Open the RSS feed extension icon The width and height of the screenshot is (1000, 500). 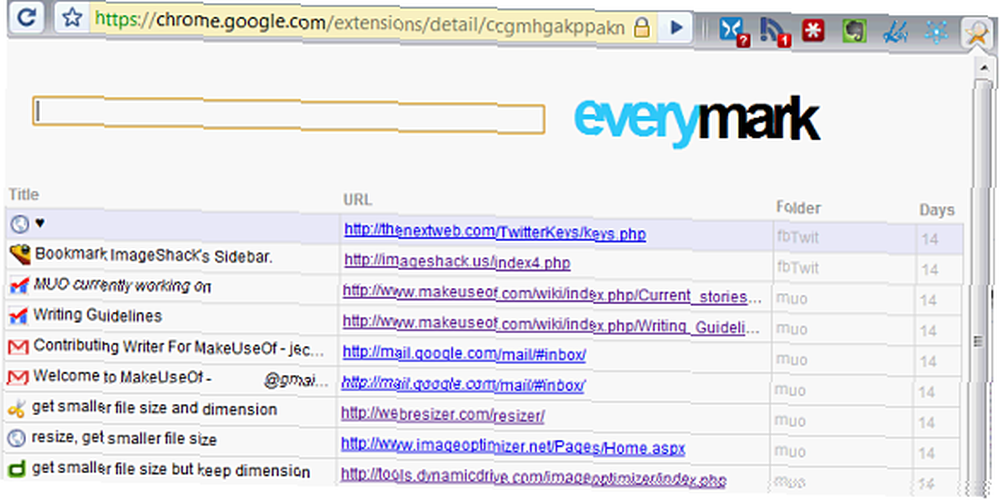[x=775, y=32]
